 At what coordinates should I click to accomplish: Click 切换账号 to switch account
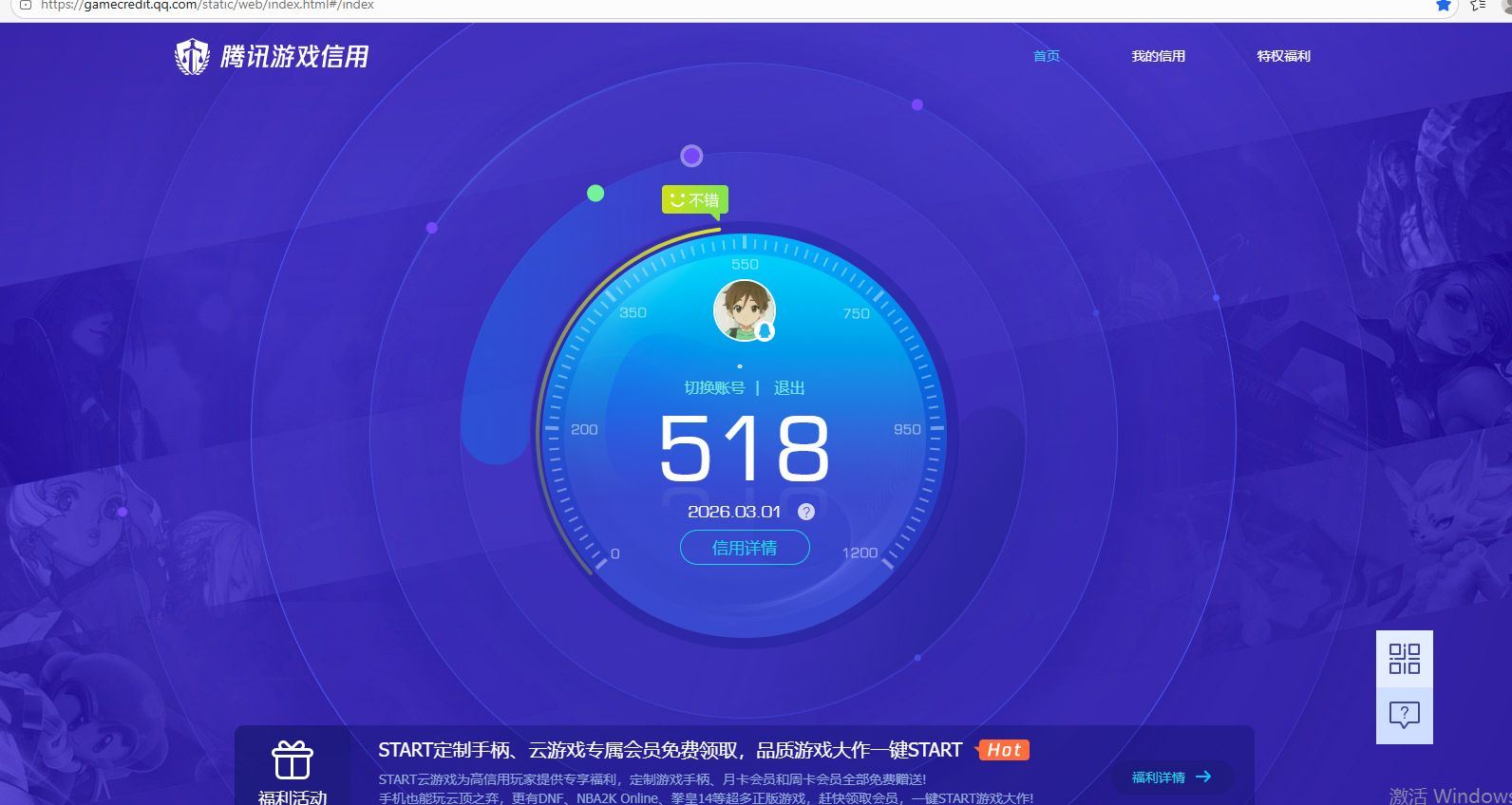(x=714, y=387)
